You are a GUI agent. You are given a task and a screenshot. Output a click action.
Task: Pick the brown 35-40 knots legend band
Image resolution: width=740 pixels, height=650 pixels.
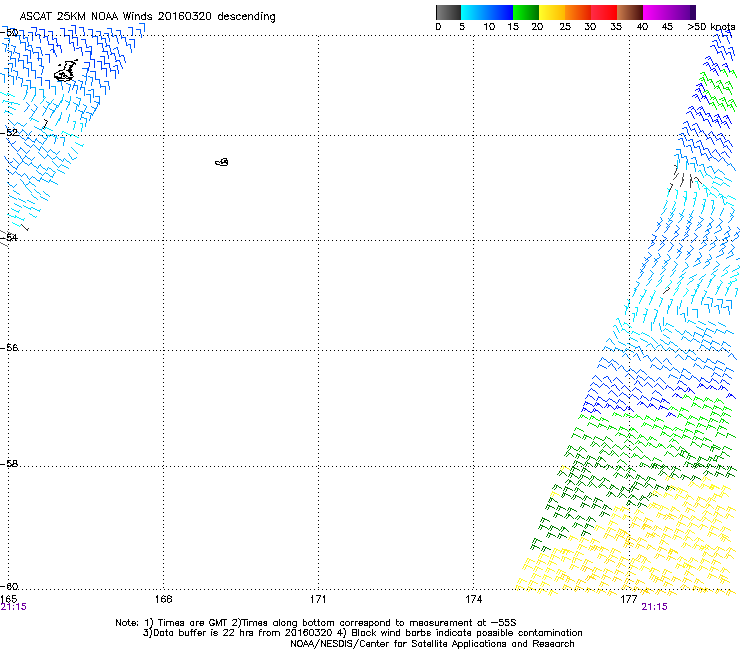click(630, 12)
